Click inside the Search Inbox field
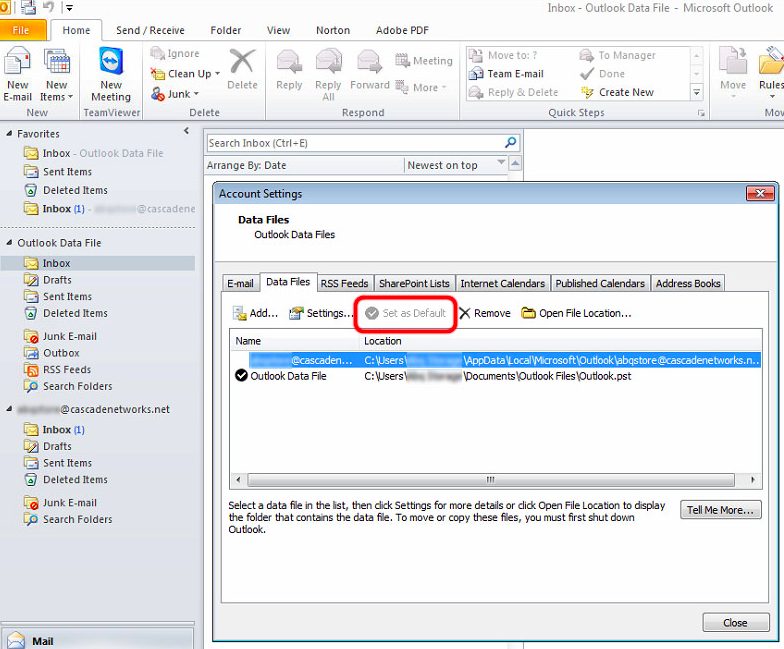Viewport: 784px width, 649px height. [354, 143]
